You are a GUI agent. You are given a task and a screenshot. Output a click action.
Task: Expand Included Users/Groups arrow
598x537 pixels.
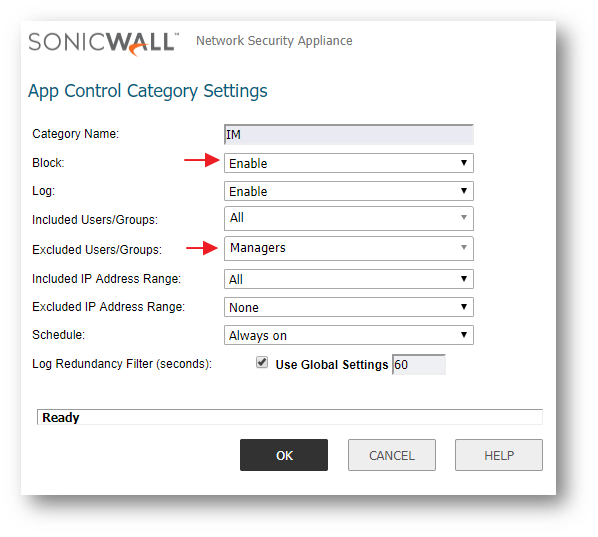coord(463,218)
